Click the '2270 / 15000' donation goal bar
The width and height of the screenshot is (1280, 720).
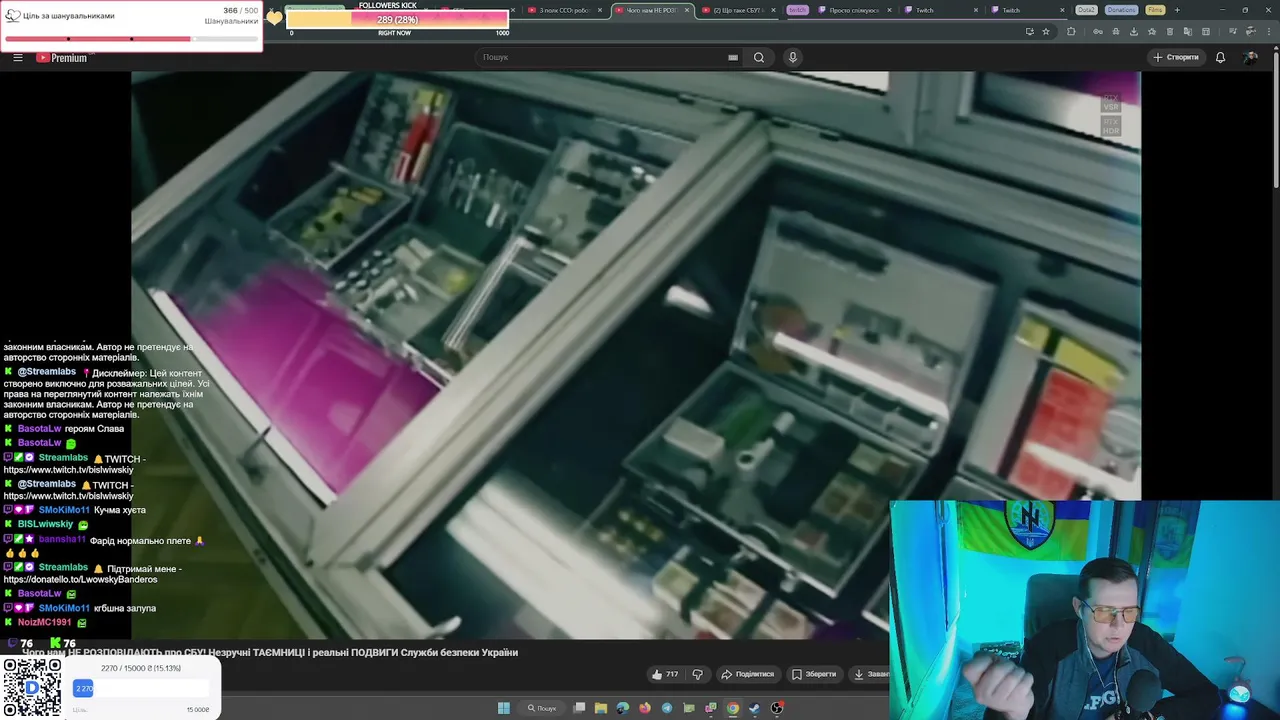tap(141, 688)
